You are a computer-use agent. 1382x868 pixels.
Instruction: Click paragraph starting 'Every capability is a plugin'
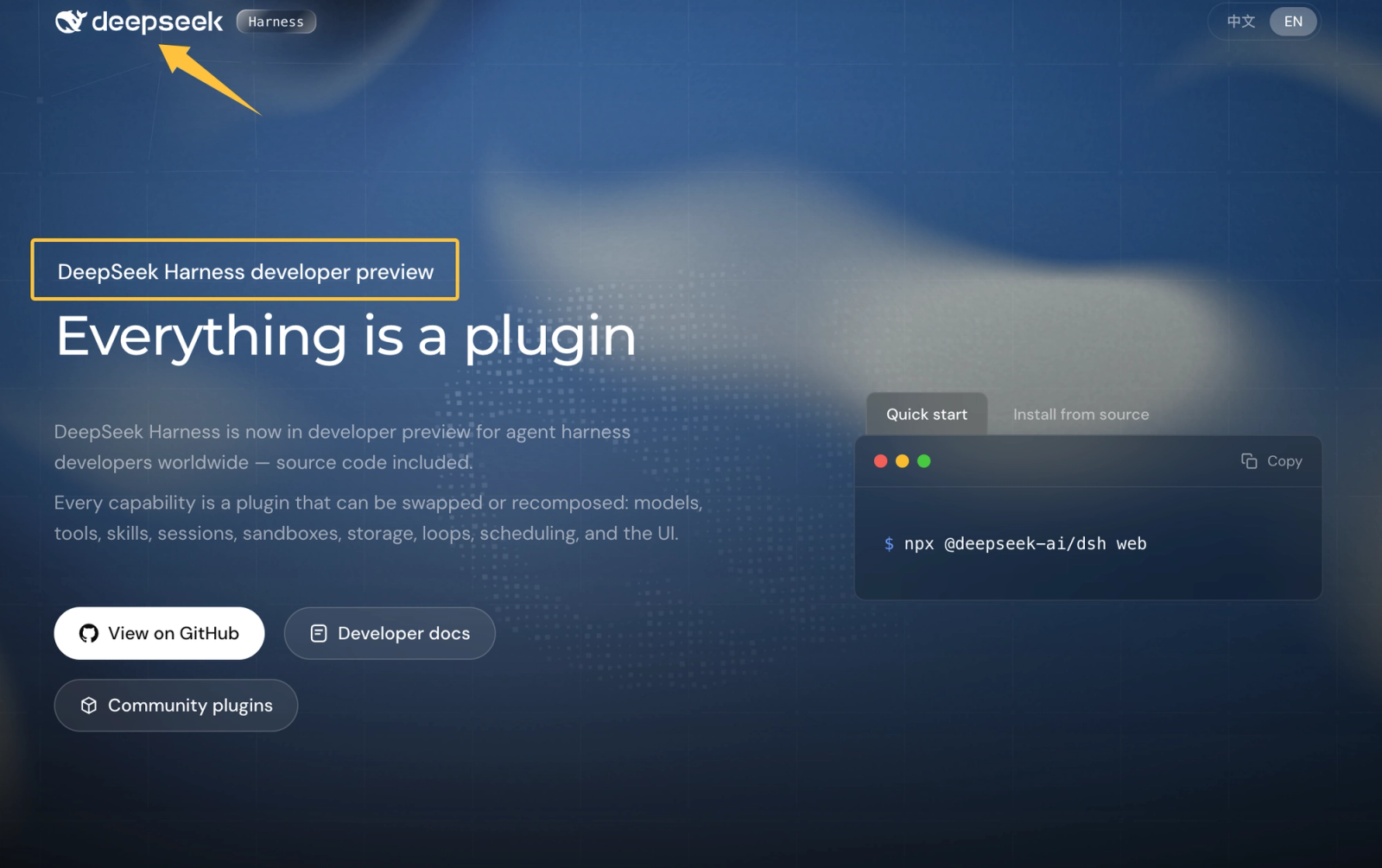378,517
